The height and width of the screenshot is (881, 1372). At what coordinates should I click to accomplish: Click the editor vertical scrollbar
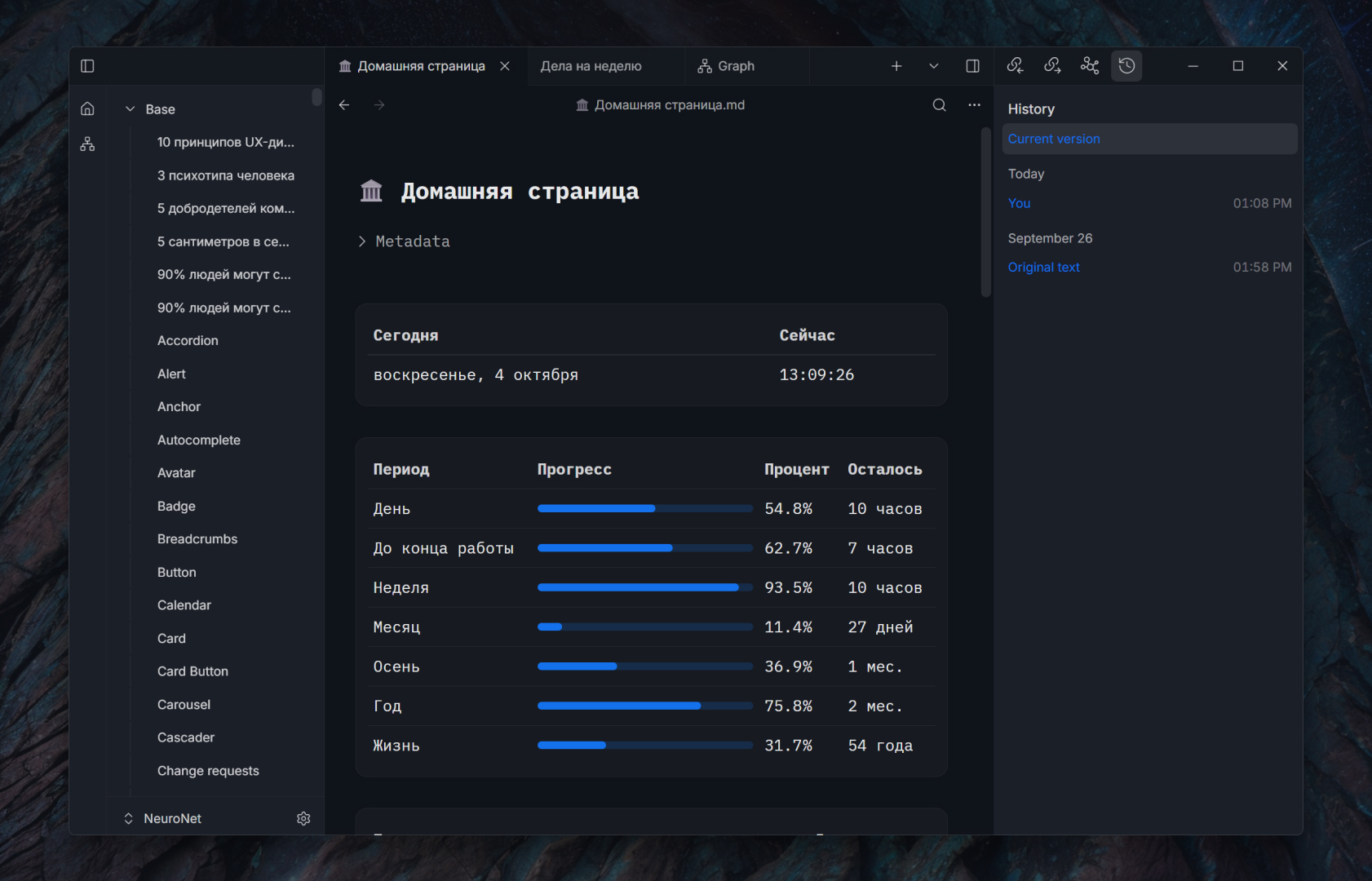pos(985,212)
